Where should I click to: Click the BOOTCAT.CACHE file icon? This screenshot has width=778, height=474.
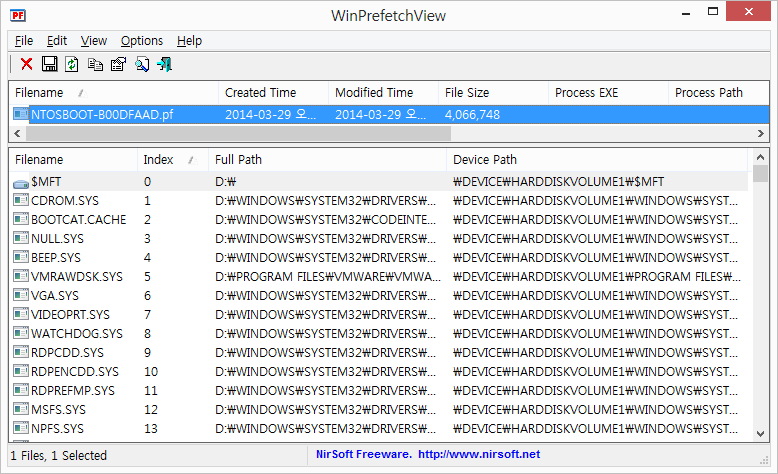[21, 219]
